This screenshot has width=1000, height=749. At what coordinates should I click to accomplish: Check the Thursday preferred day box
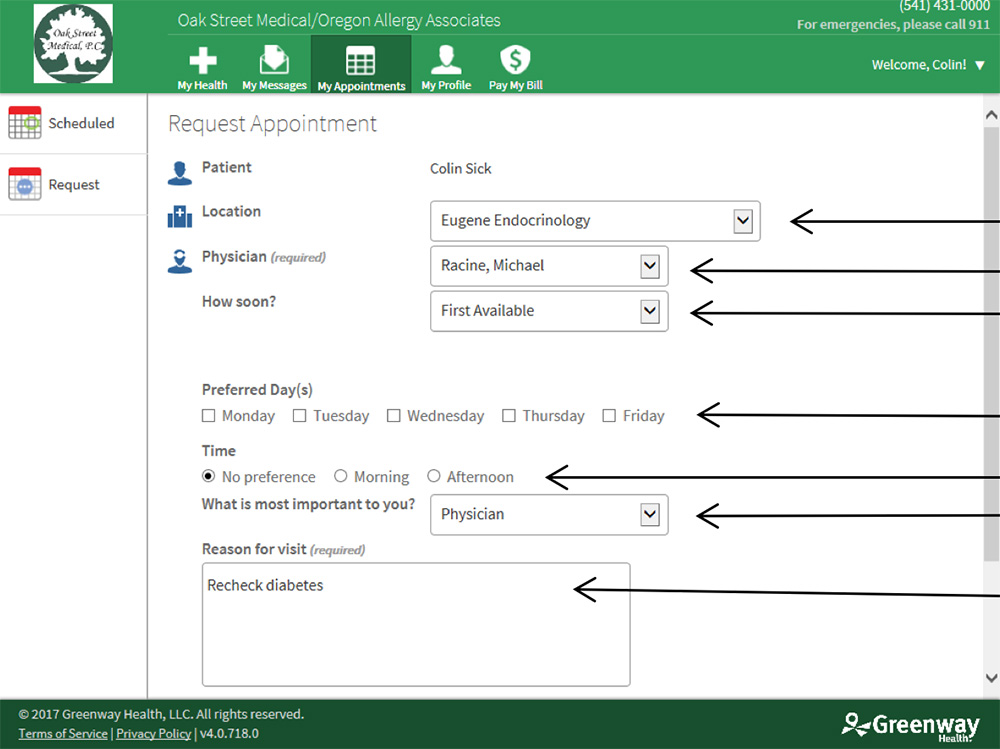click(x=508, y=416)
